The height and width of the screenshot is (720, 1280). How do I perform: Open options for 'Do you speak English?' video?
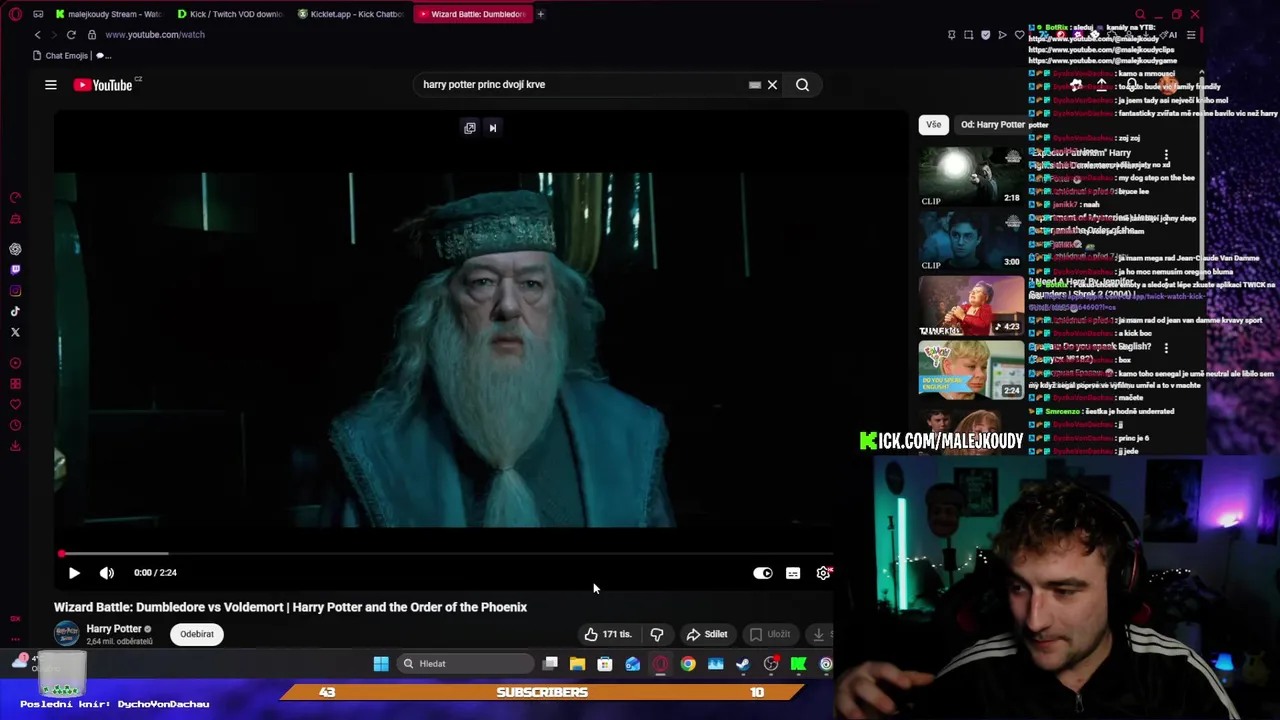(1166, 348)
